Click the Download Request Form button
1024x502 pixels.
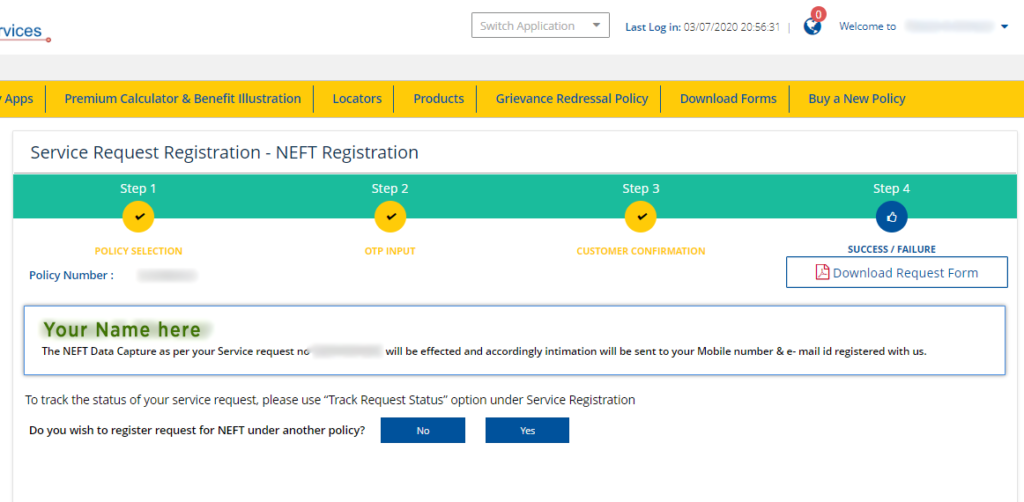pyautogui.click(x=896, y=273)
